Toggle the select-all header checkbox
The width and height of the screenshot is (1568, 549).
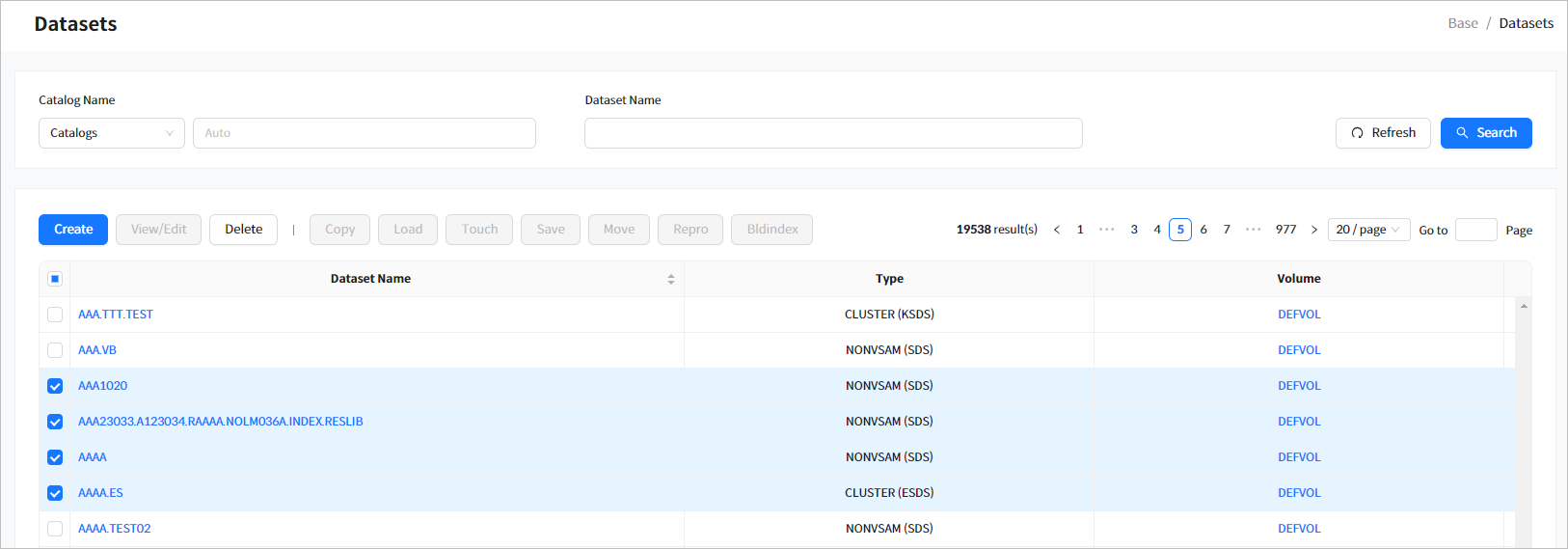[x=55, y=279]
